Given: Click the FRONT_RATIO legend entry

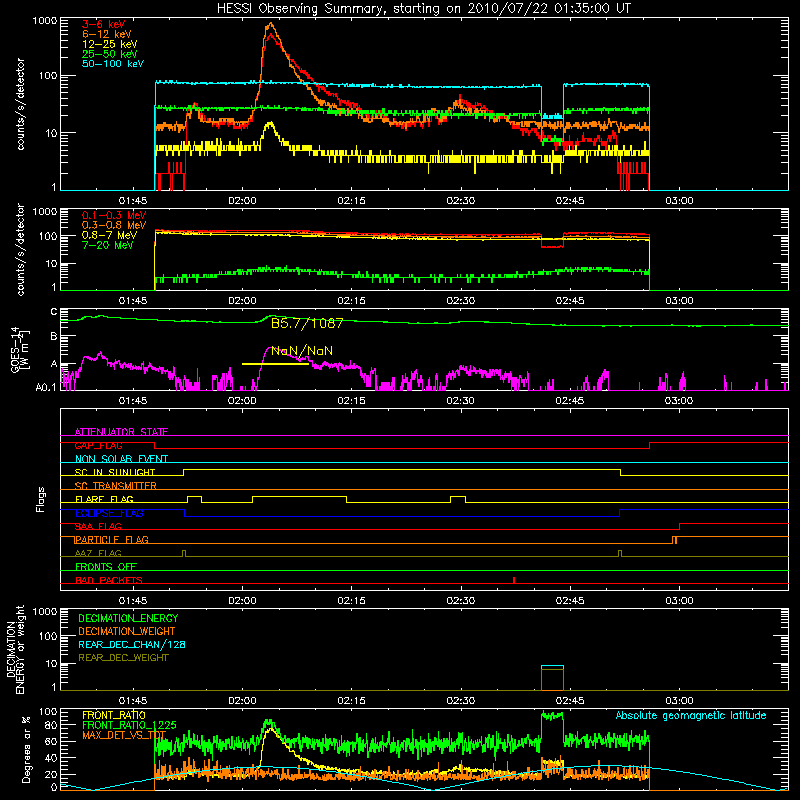Looking at the screenshot, I should [114, 715].
